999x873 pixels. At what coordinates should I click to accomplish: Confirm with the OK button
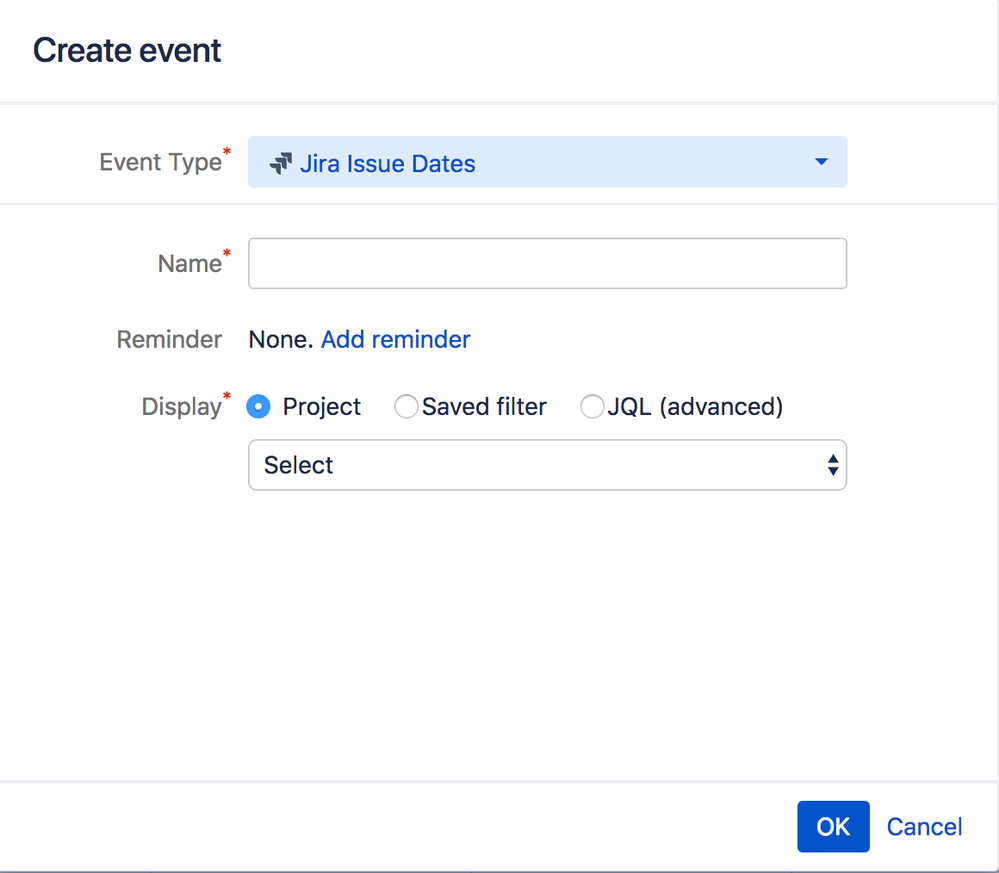click(833, 826)
